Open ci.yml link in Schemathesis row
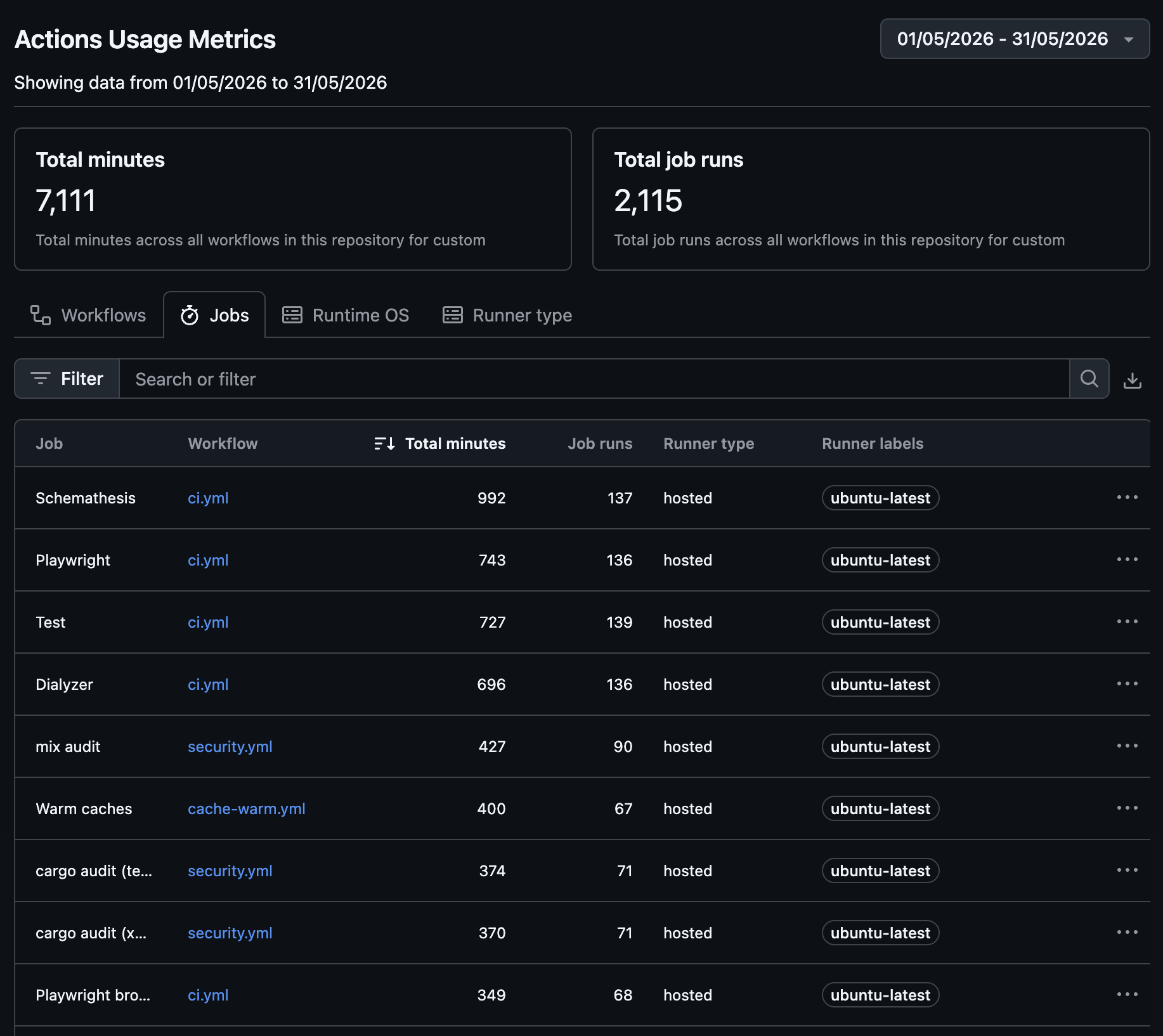 [208, 498]
